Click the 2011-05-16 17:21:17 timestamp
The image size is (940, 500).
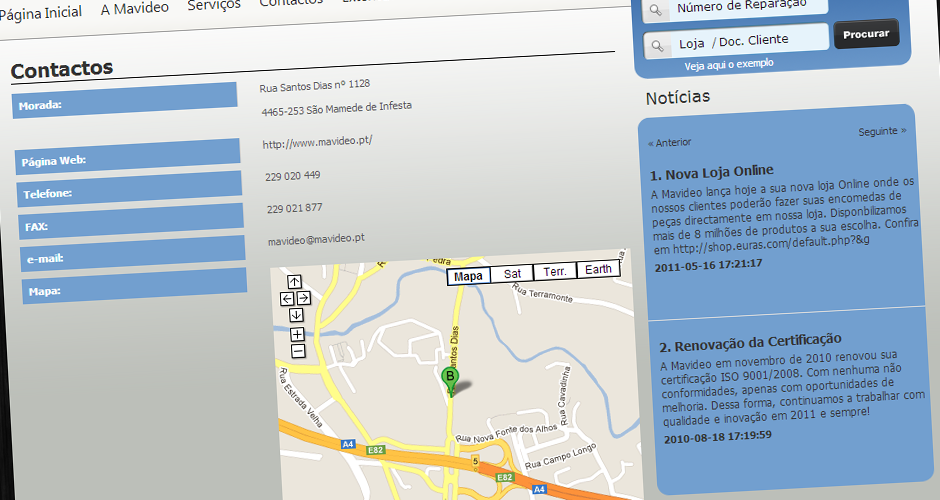(708, 265)
